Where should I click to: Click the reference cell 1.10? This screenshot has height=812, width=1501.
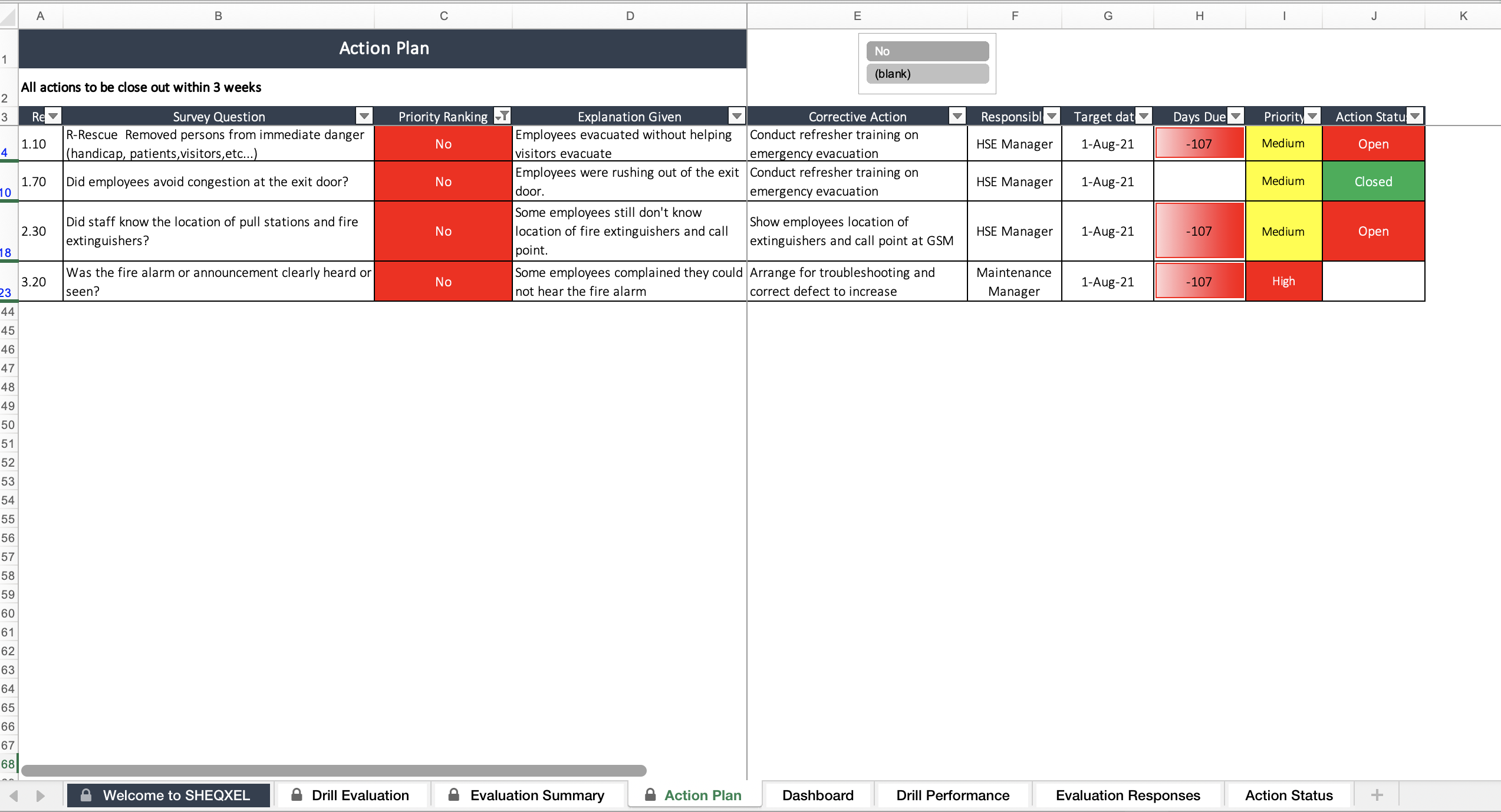click(41, 144)
